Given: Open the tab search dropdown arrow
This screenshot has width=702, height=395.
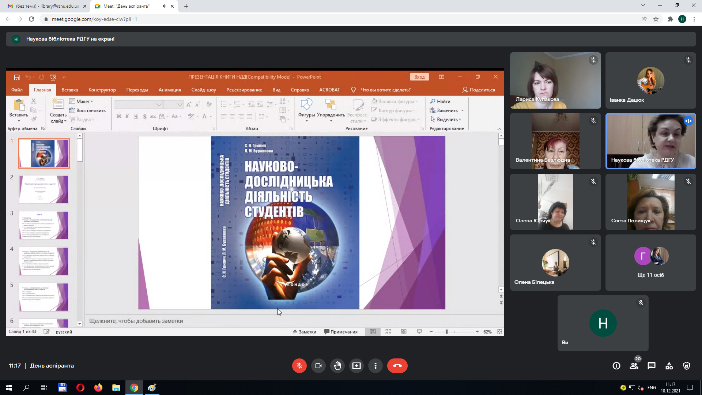Looking at the screenshot, I should 643,5.
